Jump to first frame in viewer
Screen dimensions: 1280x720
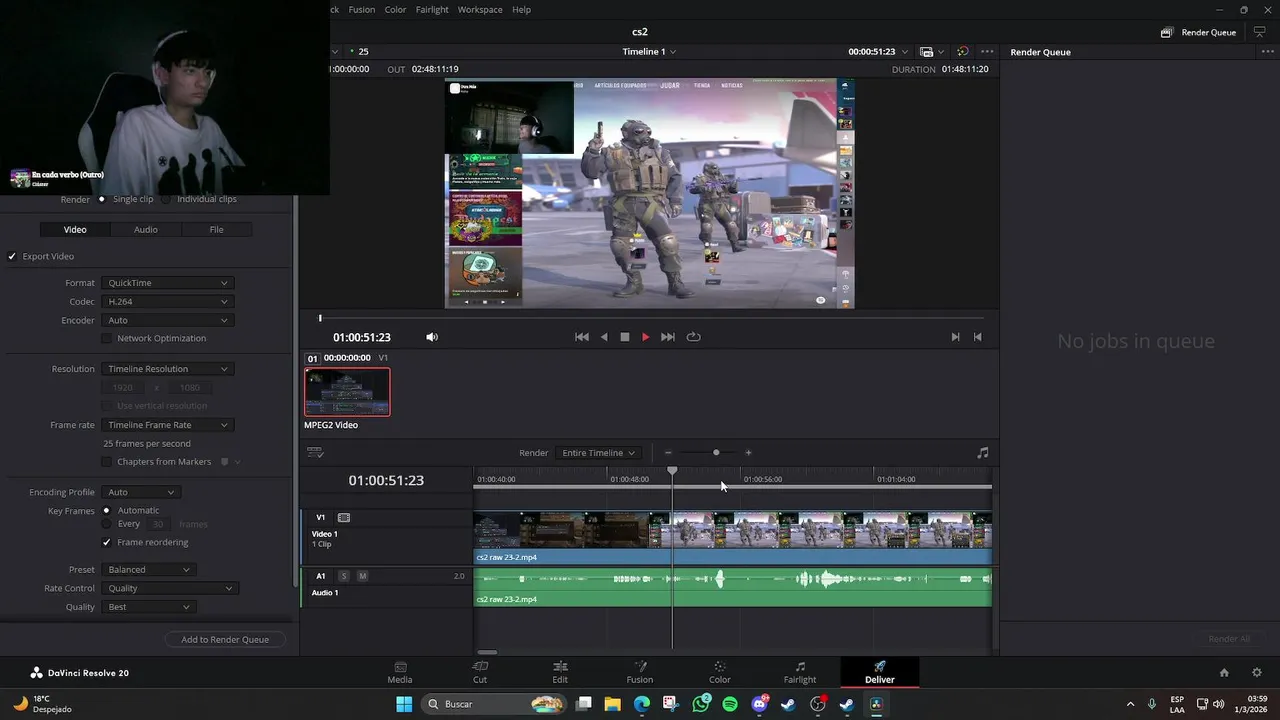click(582, 337)
